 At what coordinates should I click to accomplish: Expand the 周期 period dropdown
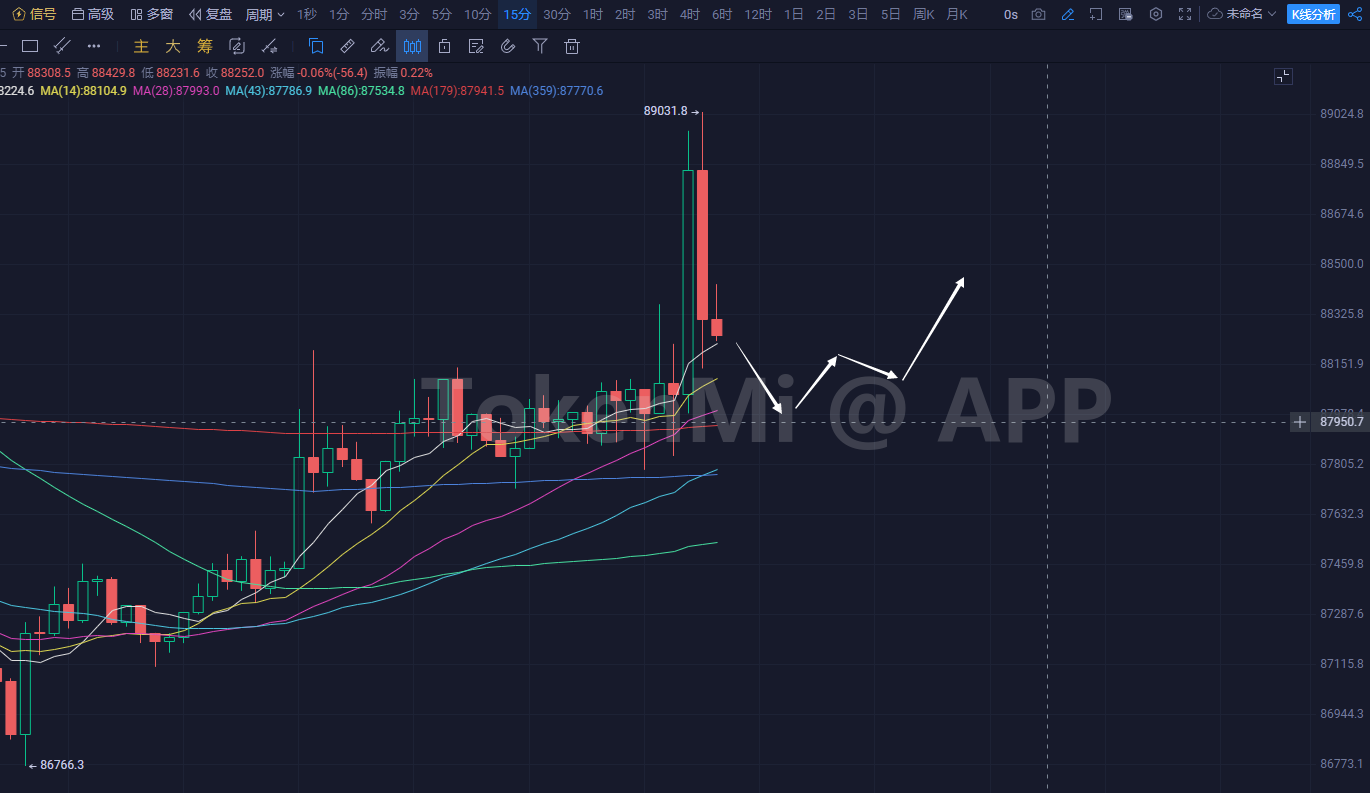pos(265,14)
